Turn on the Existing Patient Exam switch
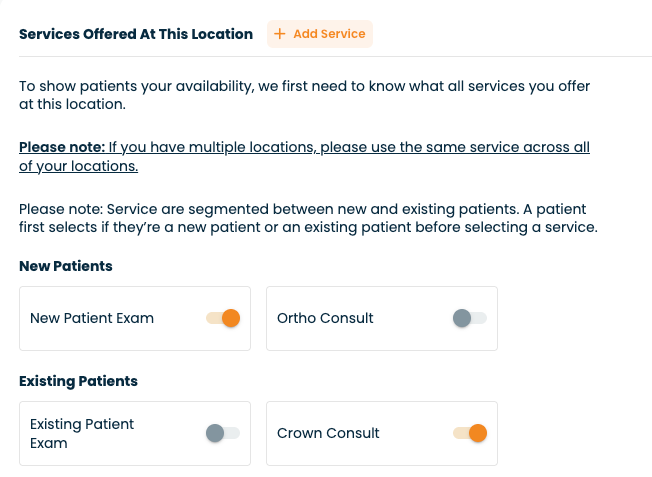This screenshot has width=652, height=477. click(x=223, y=434)
